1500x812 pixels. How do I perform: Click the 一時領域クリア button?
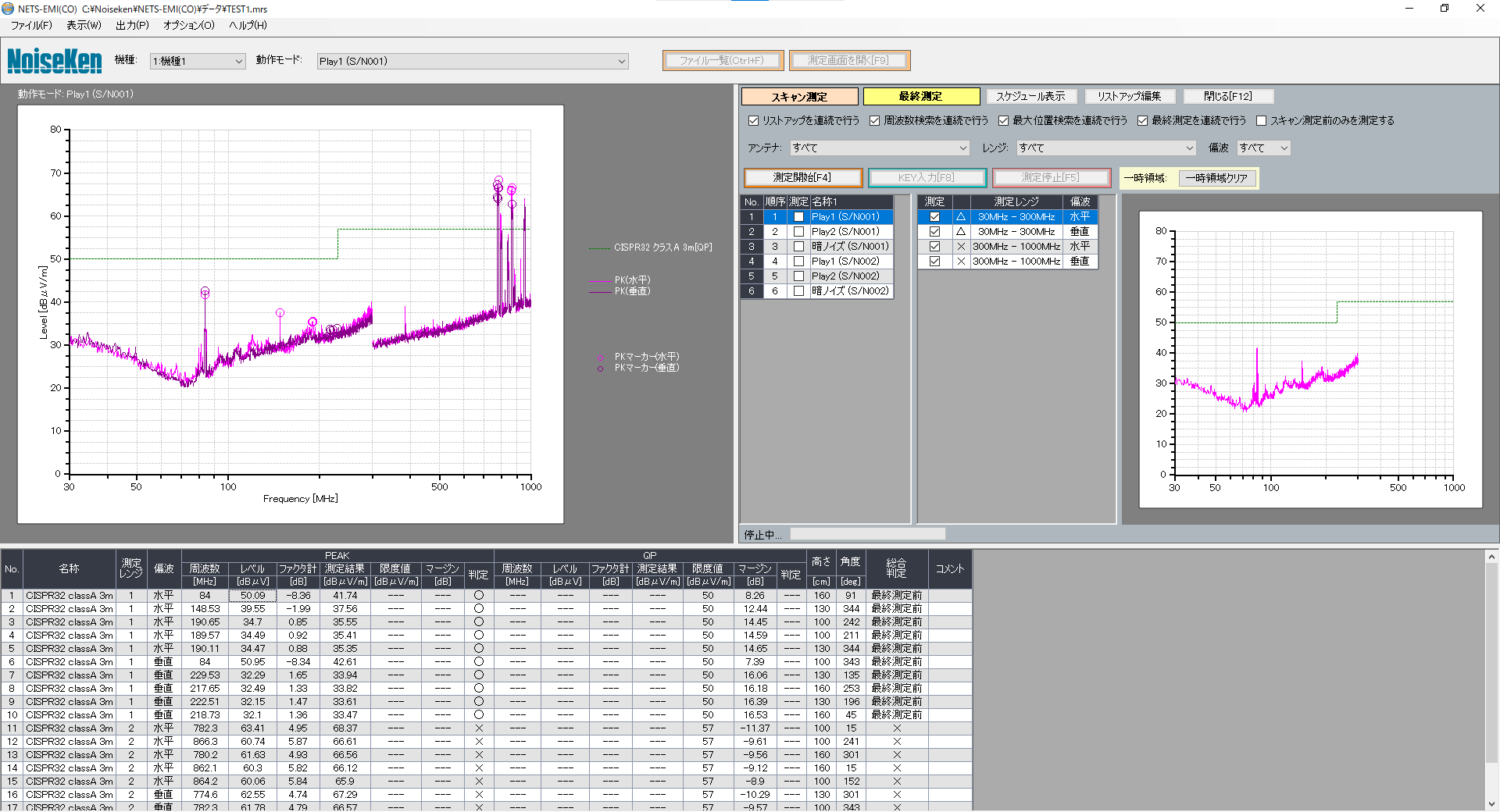click(1216, 178)
